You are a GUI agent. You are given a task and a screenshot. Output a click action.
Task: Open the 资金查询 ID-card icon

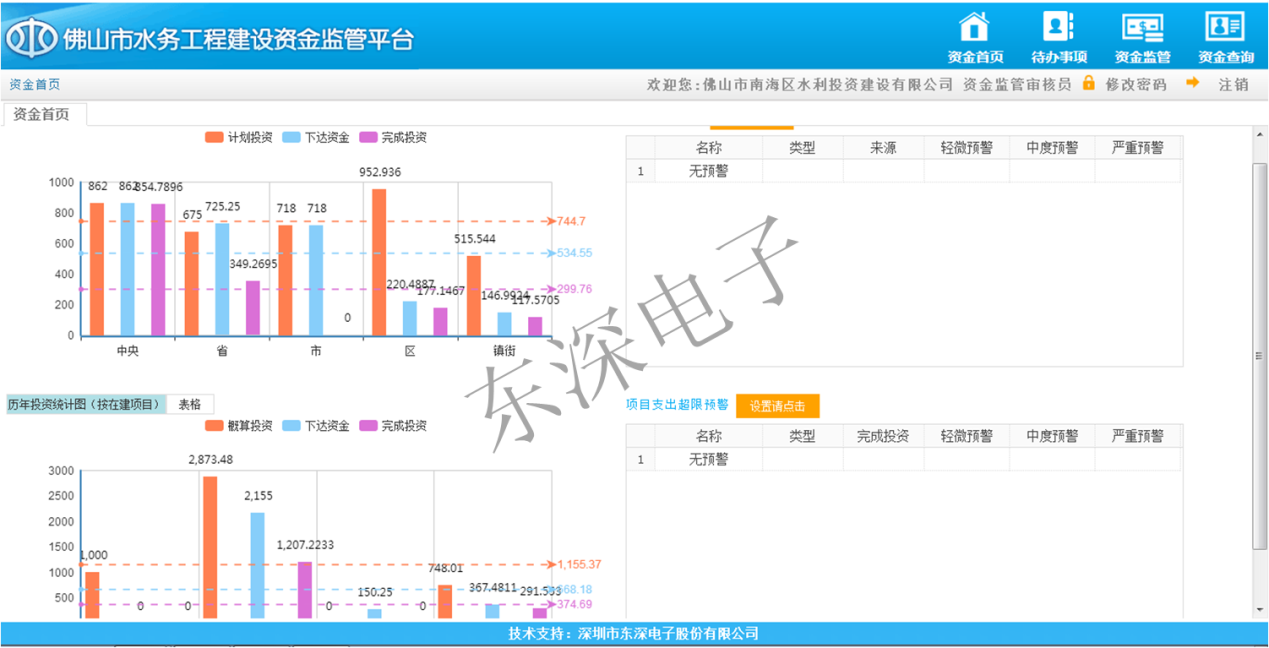point(1225,26)
